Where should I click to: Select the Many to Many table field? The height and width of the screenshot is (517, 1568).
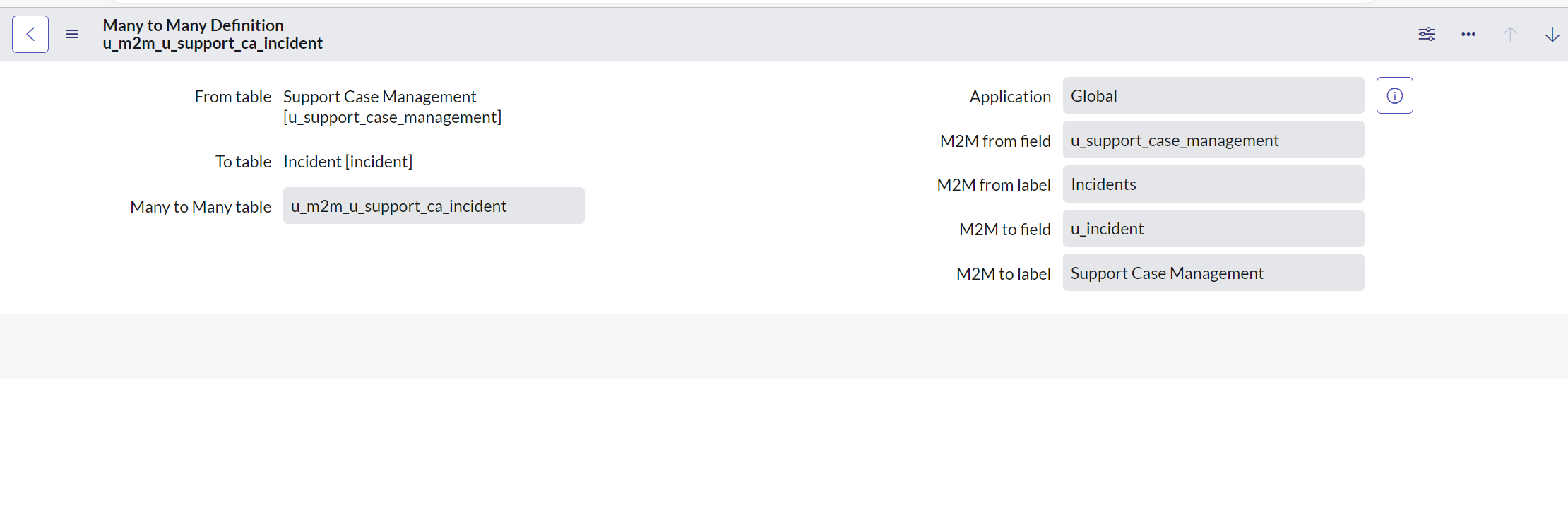[433, 206]
